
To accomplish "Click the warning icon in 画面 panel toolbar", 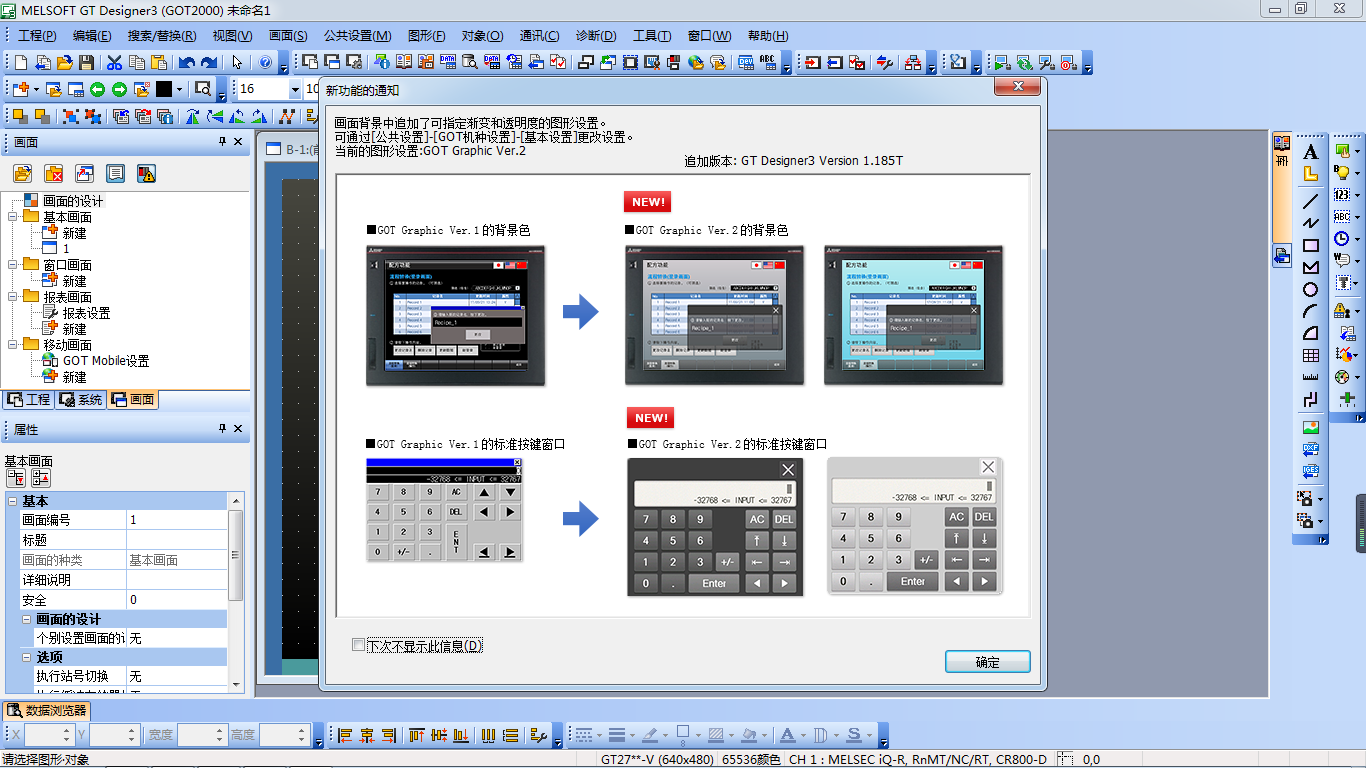I will pos(147,173).
